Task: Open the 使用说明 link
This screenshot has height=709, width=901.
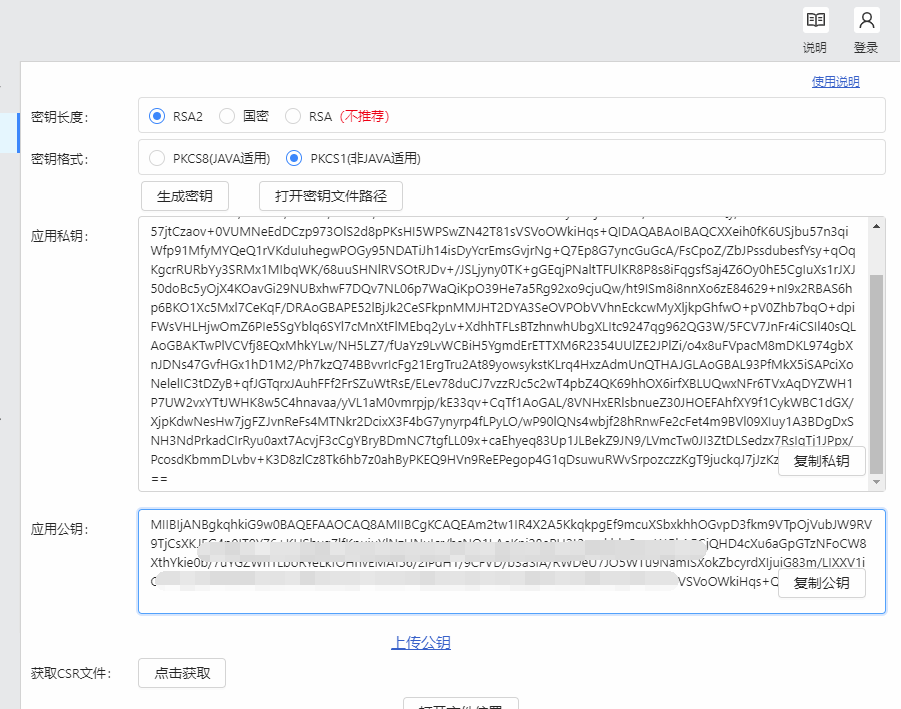Action: [835, 82]
